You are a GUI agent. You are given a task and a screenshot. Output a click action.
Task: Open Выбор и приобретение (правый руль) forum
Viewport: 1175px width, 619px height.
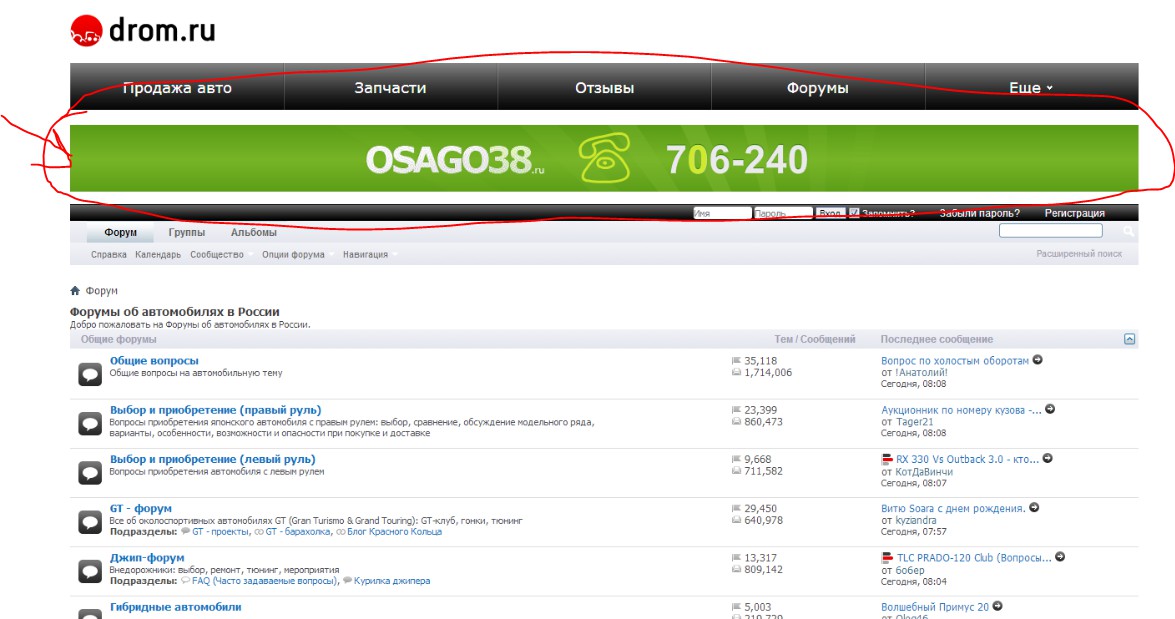pos(216,410)
